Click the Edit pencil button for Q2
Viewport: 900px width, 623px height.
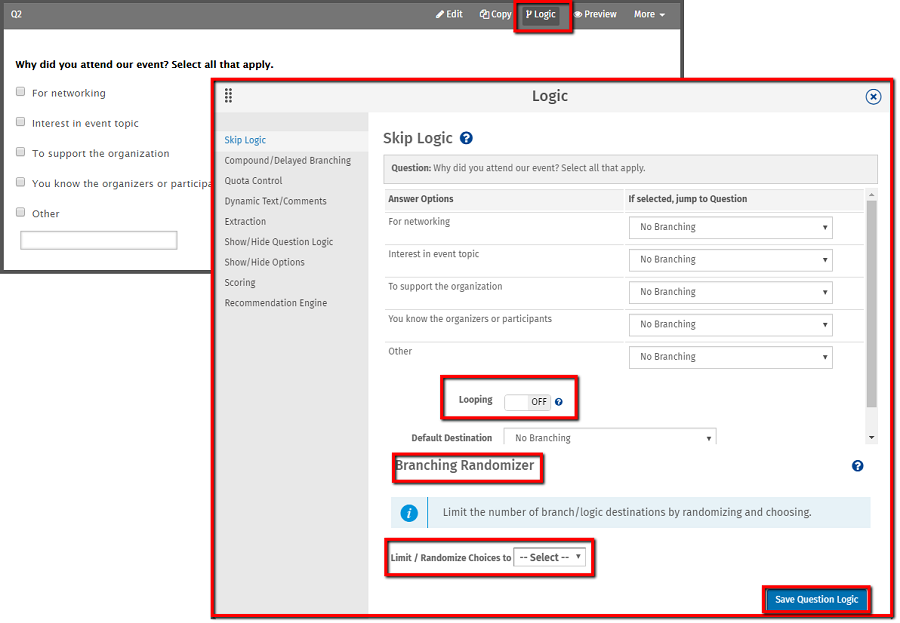click(449, 14)
